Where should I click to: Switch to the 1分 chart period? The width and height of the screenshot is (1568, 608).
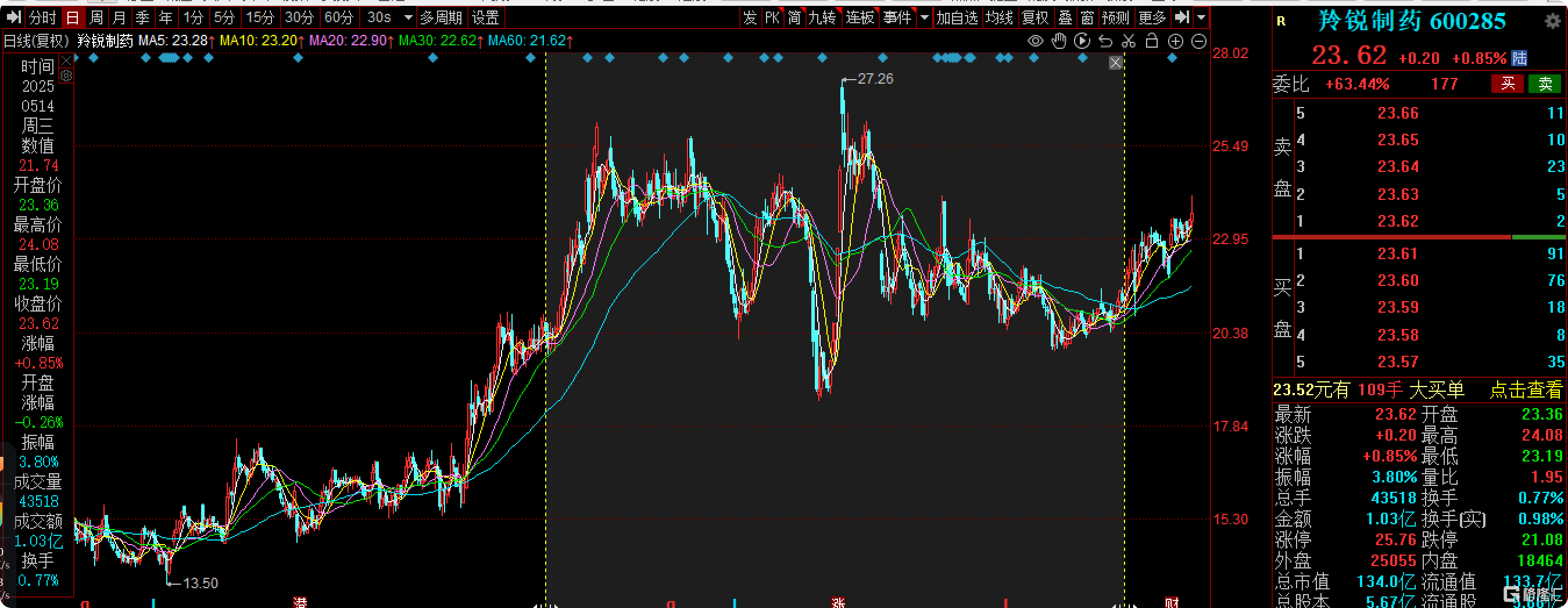[x=194, y=17]
